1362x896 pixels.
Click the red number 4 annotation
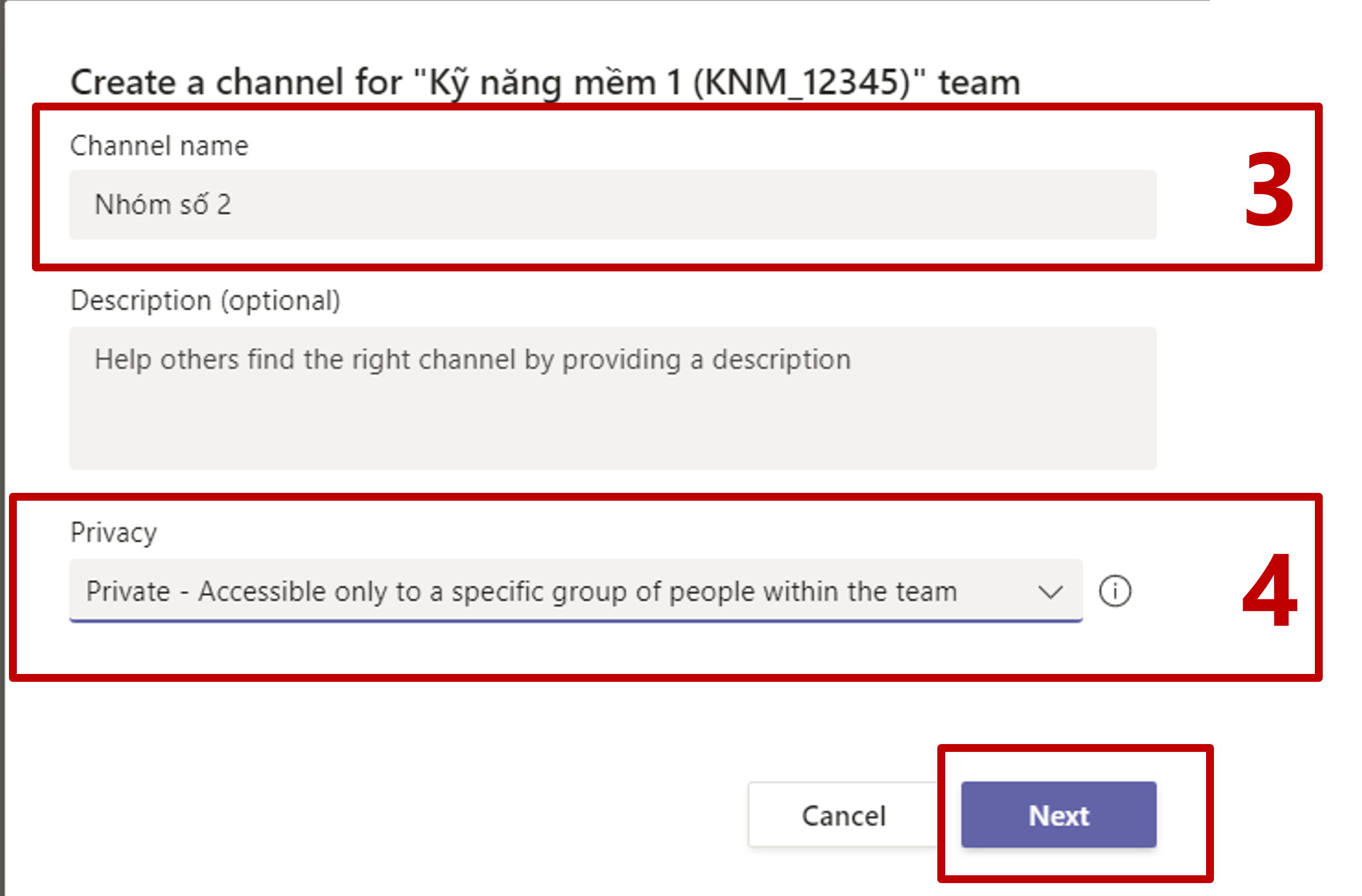[1269, 590]
